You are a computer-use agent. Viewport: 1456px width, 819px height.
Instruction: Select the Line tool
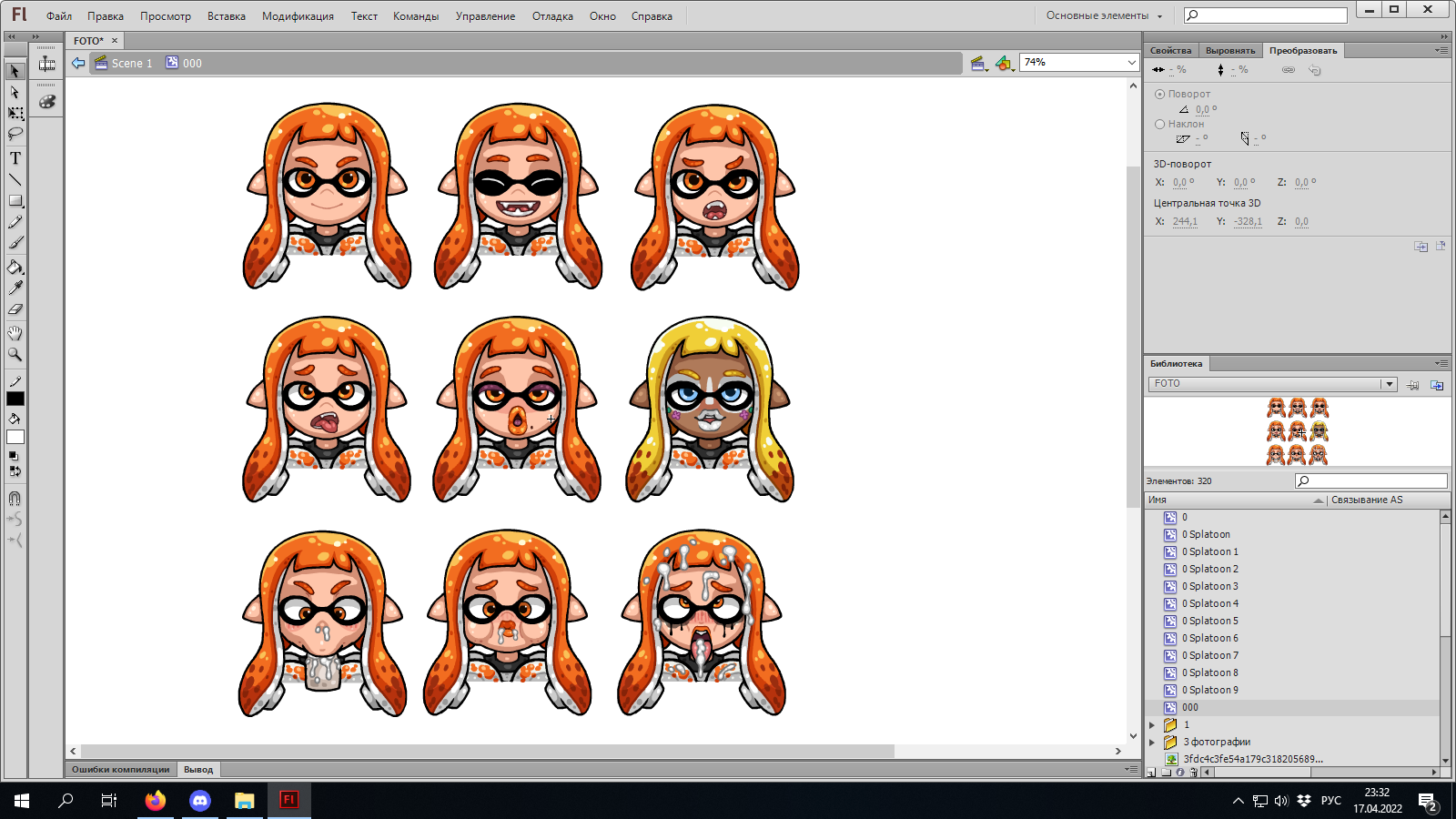[15, 179]
